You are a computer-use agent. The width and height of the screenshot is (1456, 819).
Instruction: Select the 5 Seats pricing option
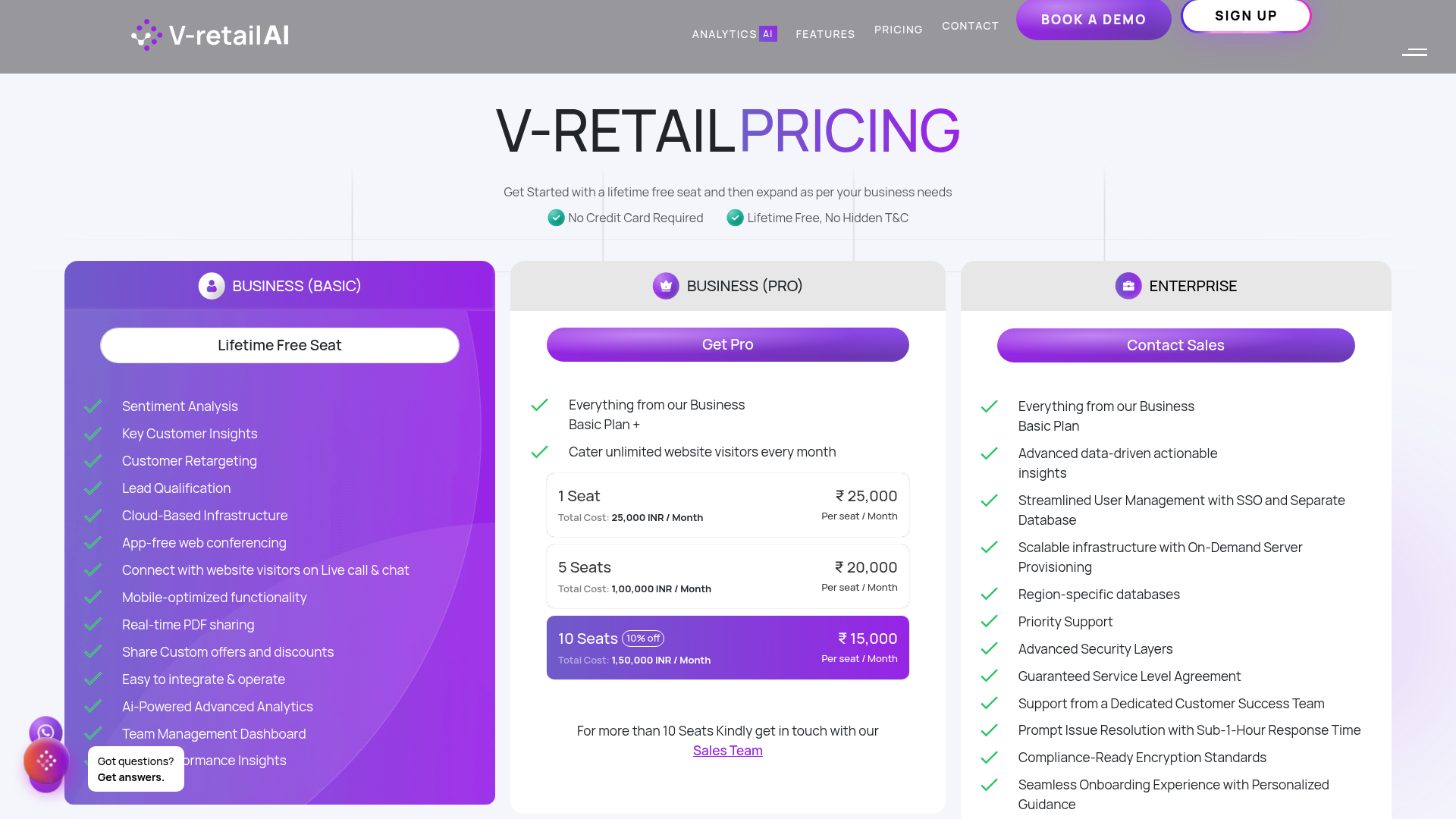point(728,576)
